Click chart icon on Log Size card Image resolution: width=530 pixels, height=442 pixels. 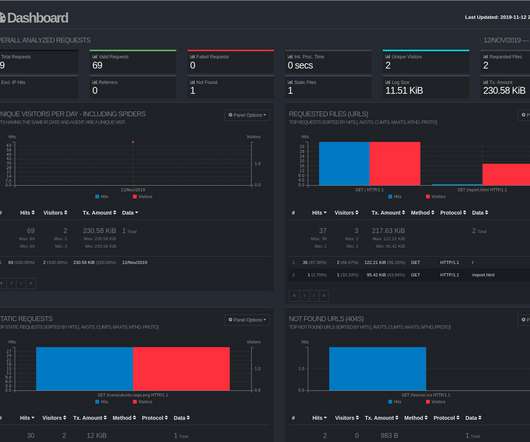(x=388, y=82)
